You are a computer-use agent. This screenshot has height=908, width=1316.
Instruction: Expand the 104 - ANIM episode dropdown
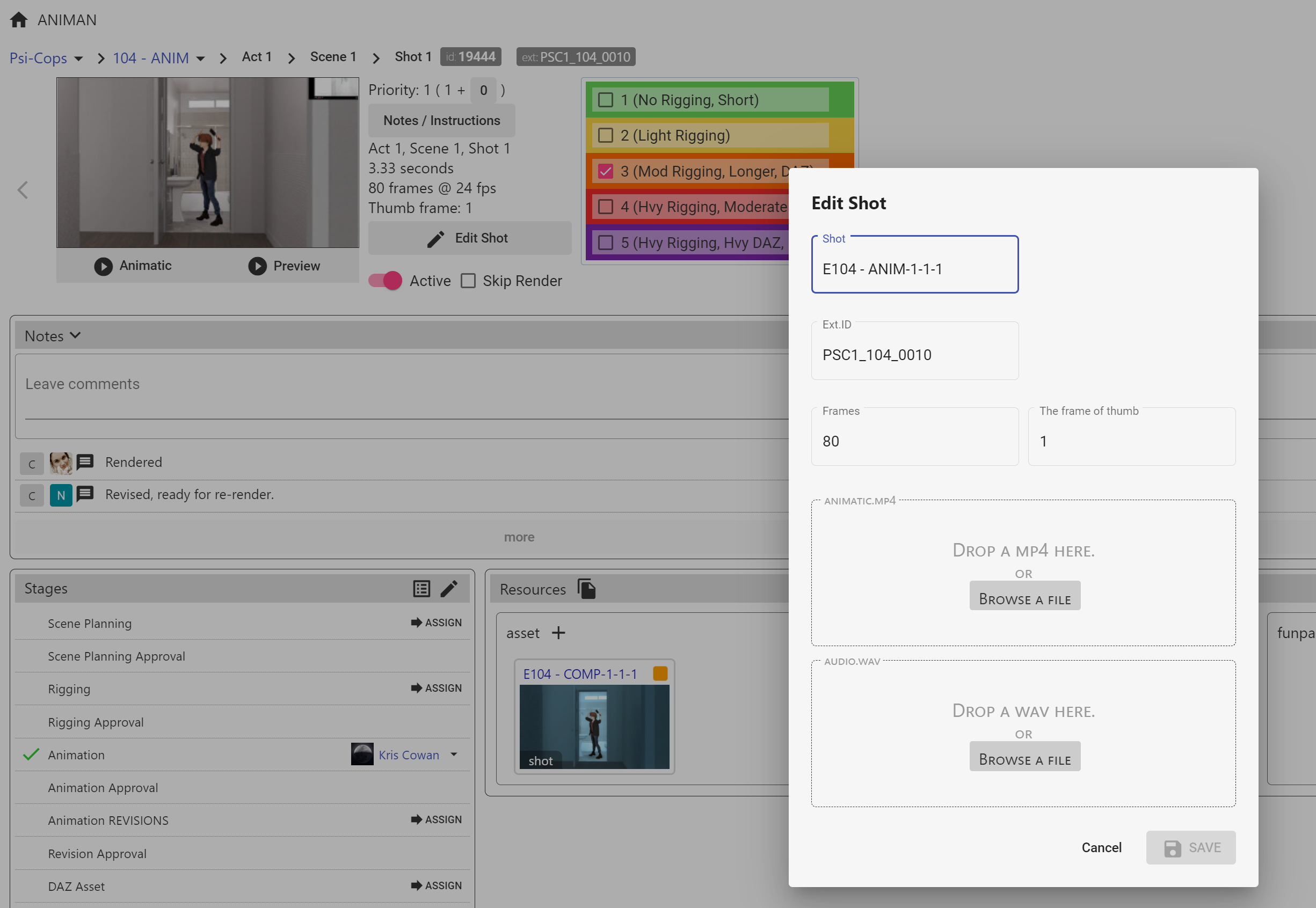click(x=200, y=58)
